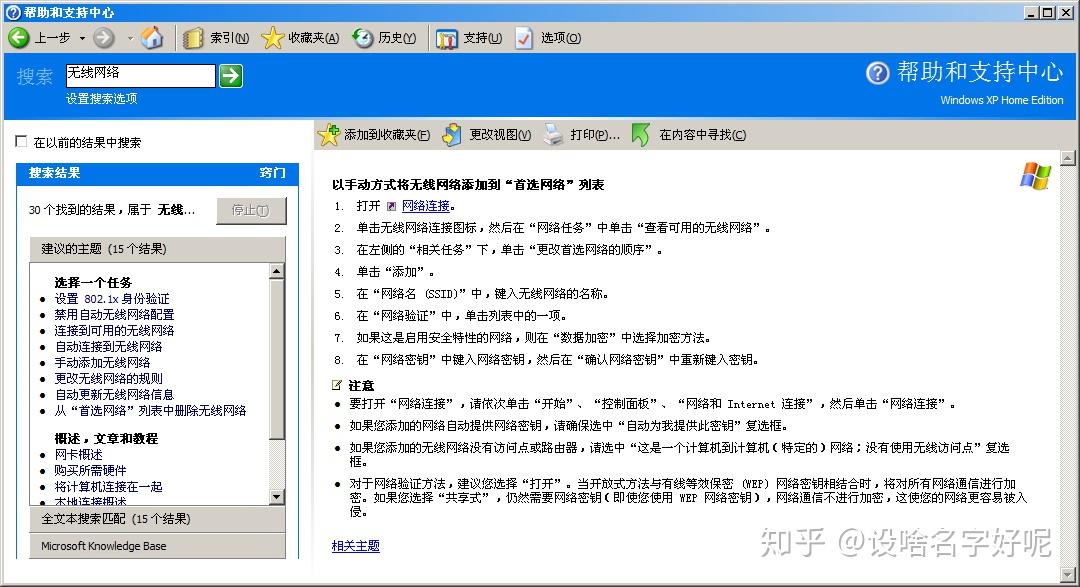Viewport: 1080px width, 587px height.
Task: Open the 索引 (Index) panel
Action: [210, 38]
